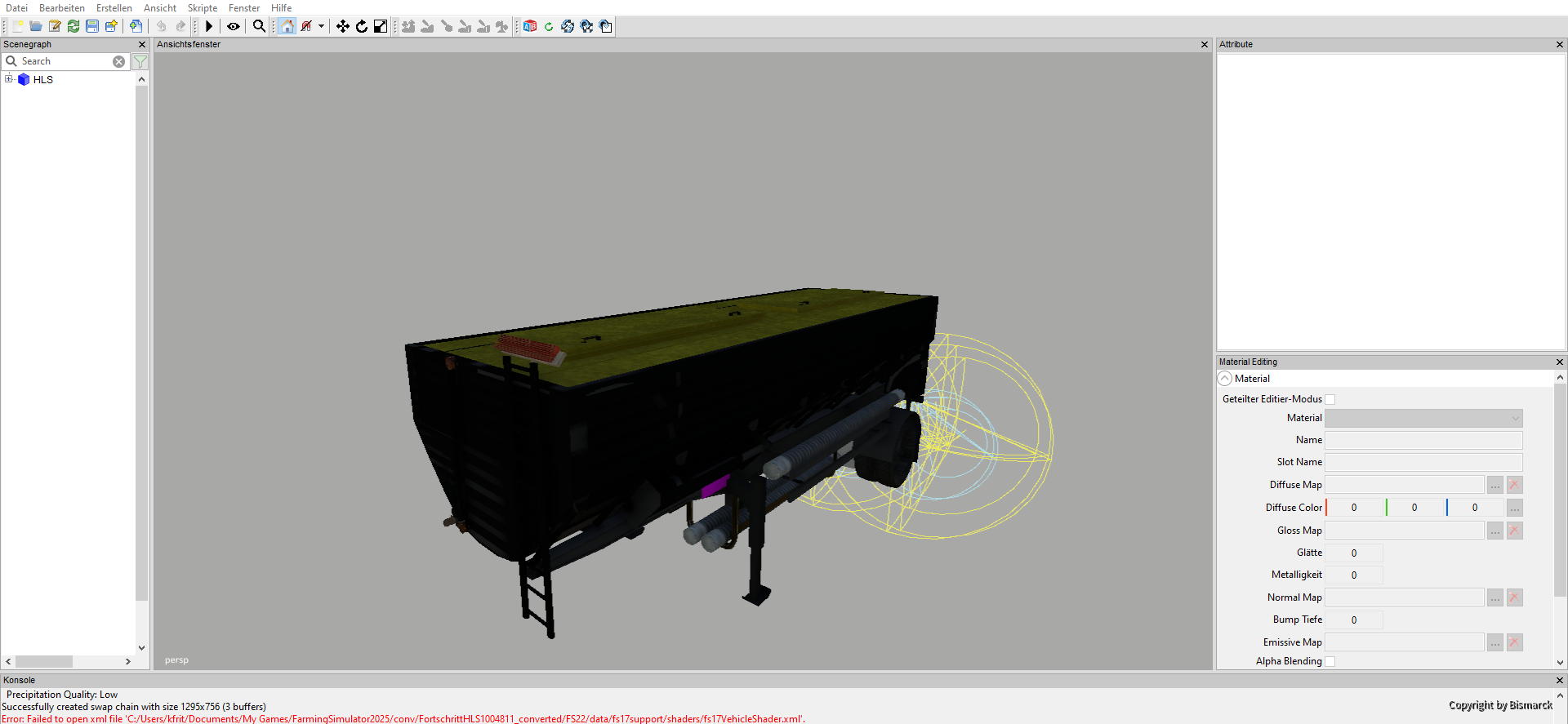Screen dimensions: 1568x724
Task: Click the AB blocks toolbar icon
Action: point(530,26)
